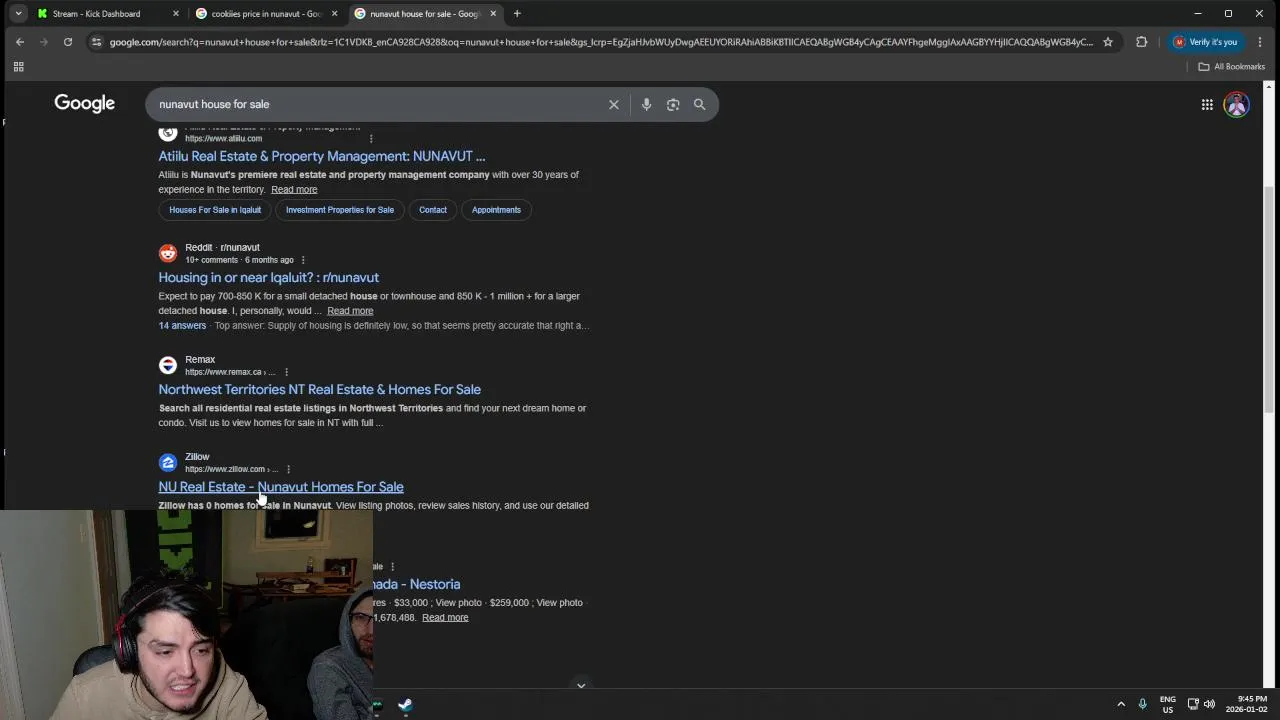1280x720 pixels.
Task: Open NU Real Estate Nunavut Homes For Sale
Action: (281, 487)
